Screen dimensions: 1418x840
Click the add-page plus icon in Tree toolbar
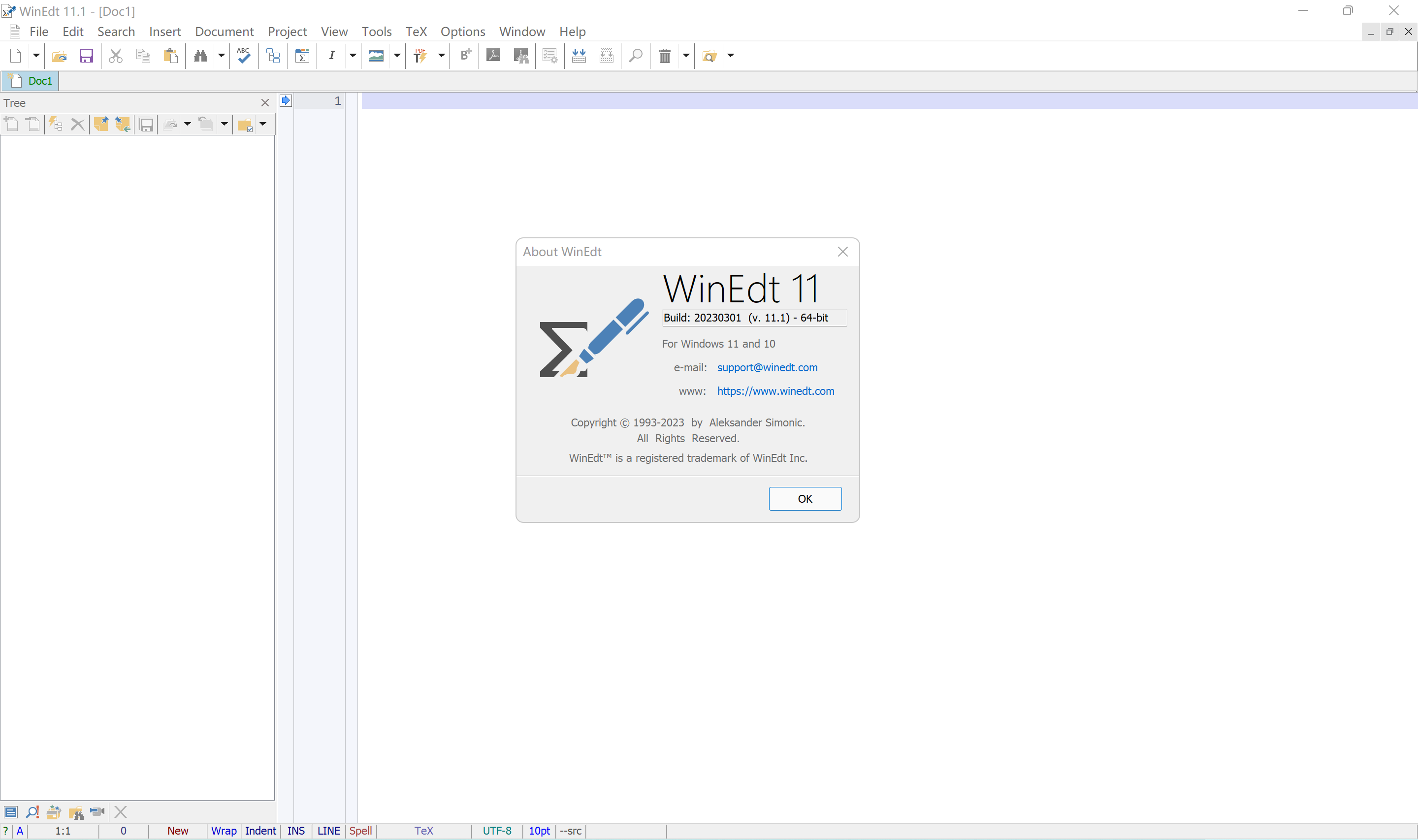[x=11, y=124]
